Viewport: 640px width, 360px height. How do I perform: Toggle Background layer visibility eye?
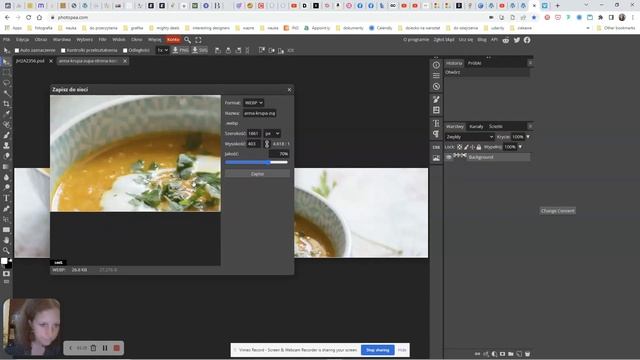tap(449, 157)
